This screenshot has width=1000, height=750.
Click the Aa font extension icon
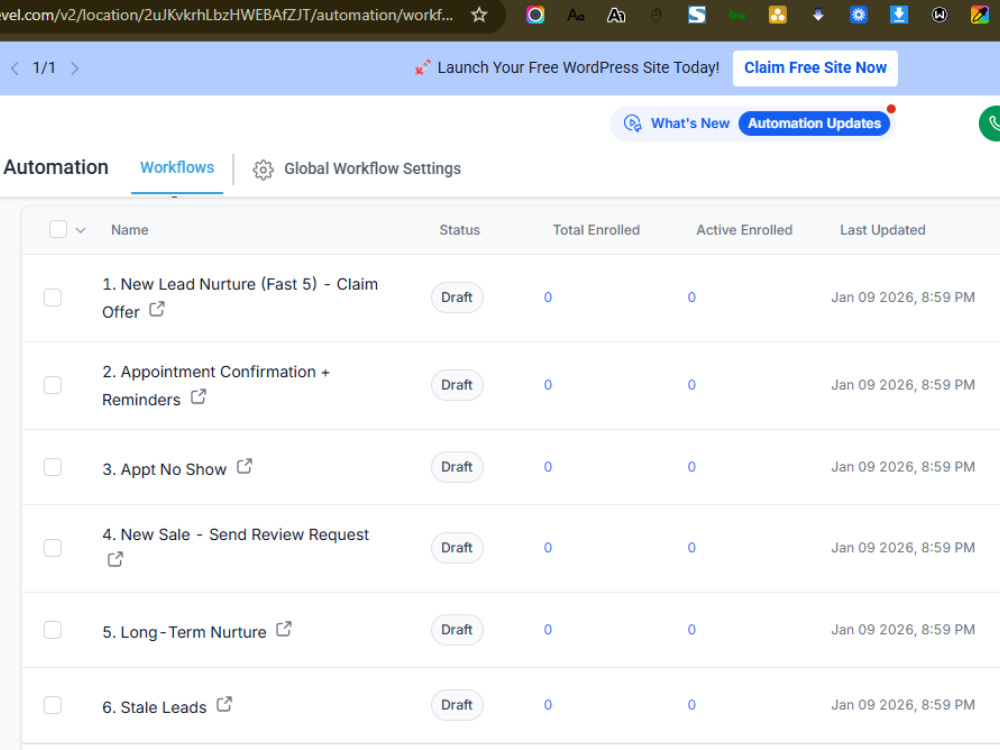click(576, 15)
